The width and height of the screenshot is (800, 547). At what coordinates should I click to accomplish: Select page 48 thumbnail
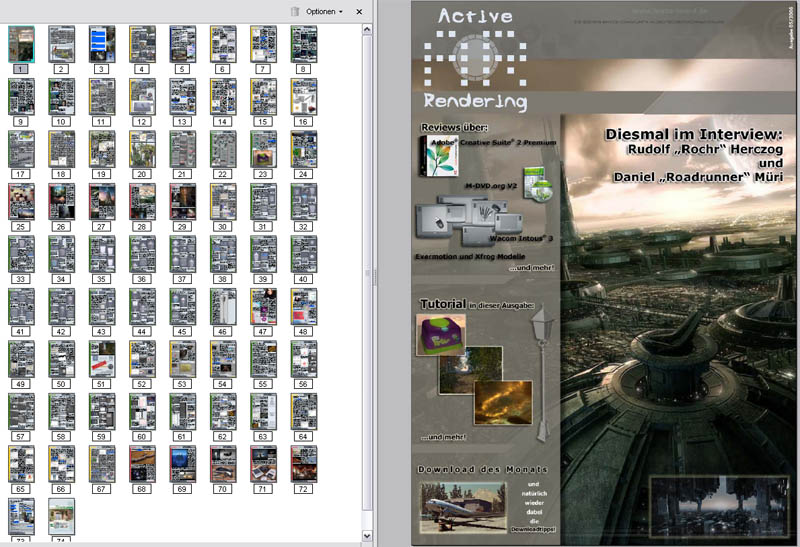click(304, 307)
